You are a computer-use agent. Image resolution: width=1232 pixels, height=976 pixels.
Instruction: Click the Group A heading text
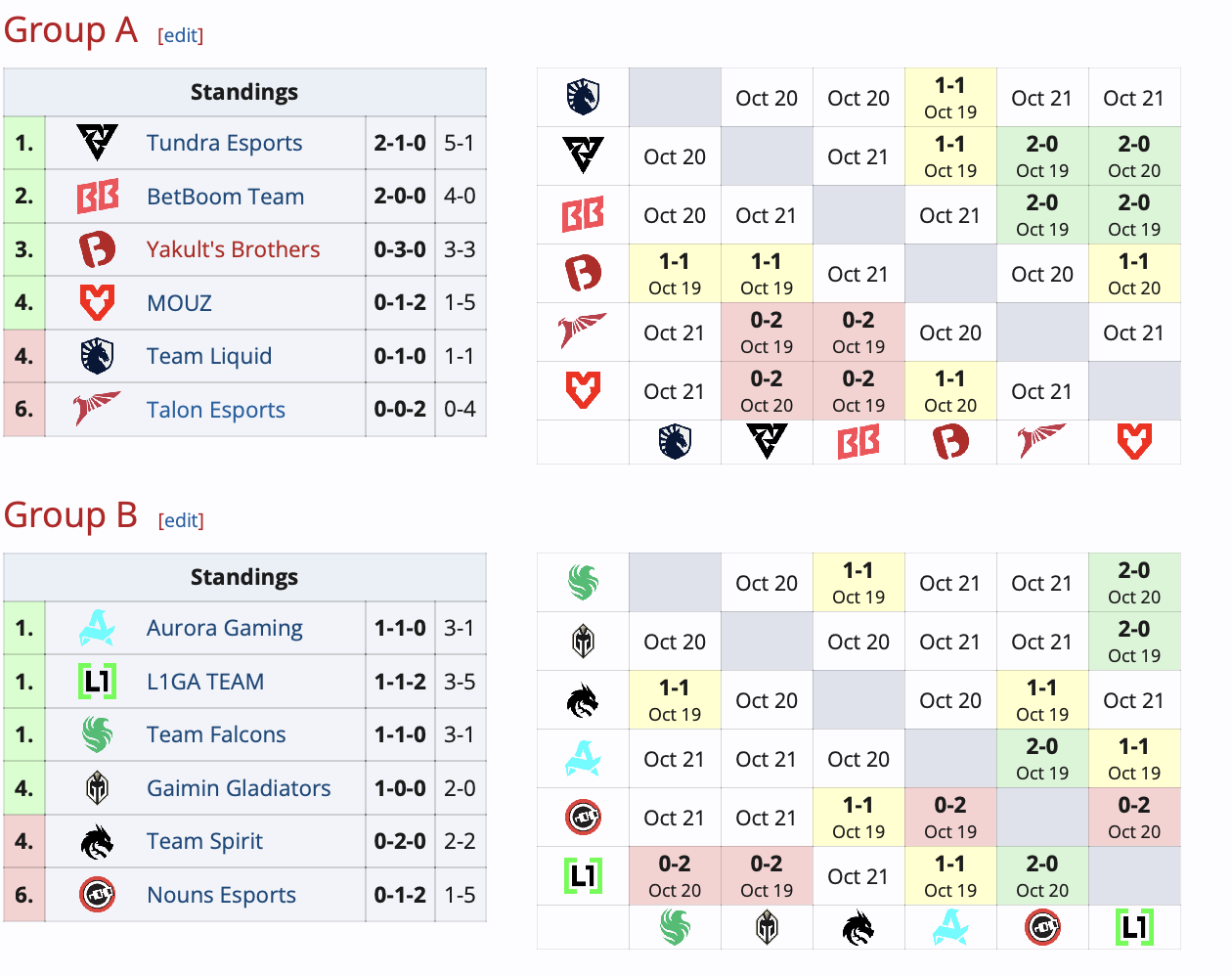pos(70,31)
